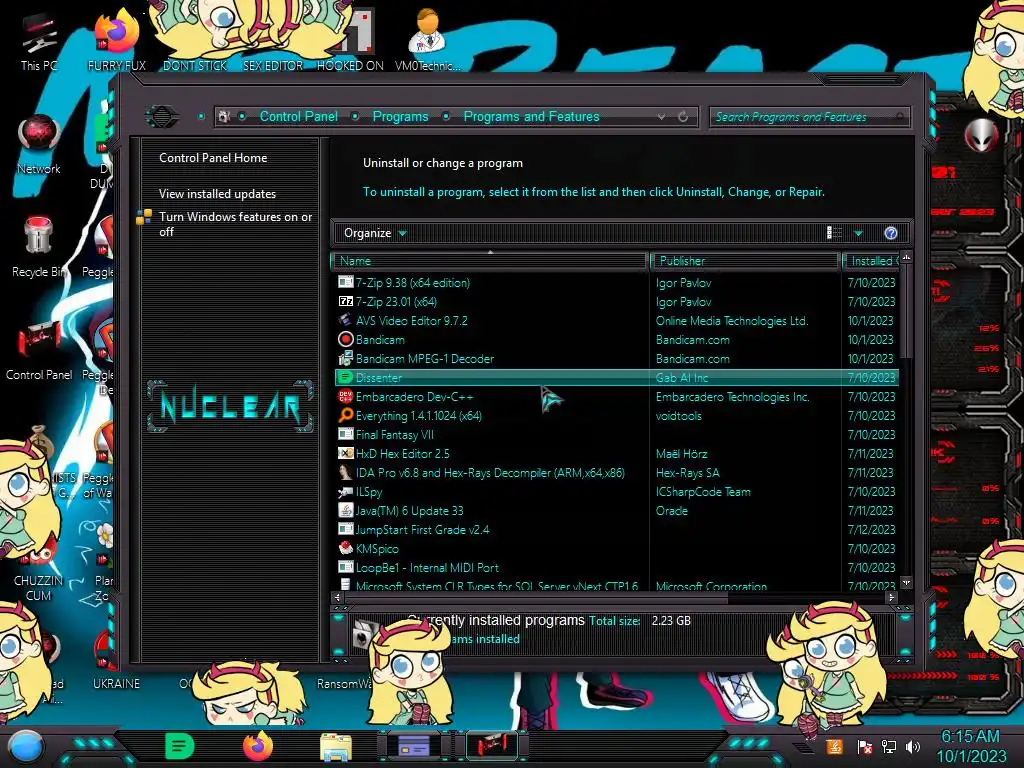
Task: Click the 7-Zip 23.01 program icon
Action: pyautogui.click(x=345, y=302)
